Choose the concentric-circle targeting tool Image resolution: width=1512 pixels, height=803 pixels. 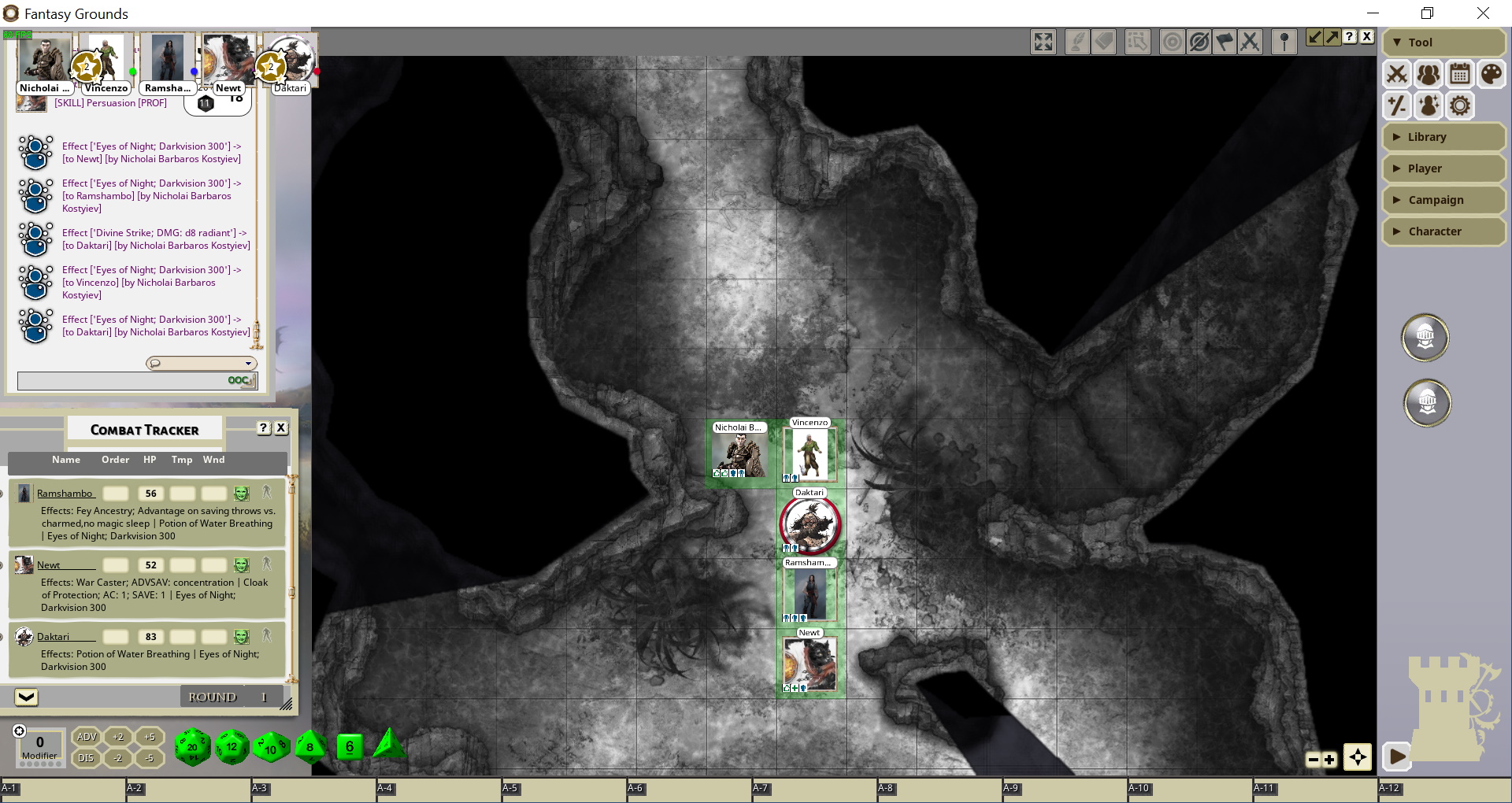click(x=1172, y=42)
